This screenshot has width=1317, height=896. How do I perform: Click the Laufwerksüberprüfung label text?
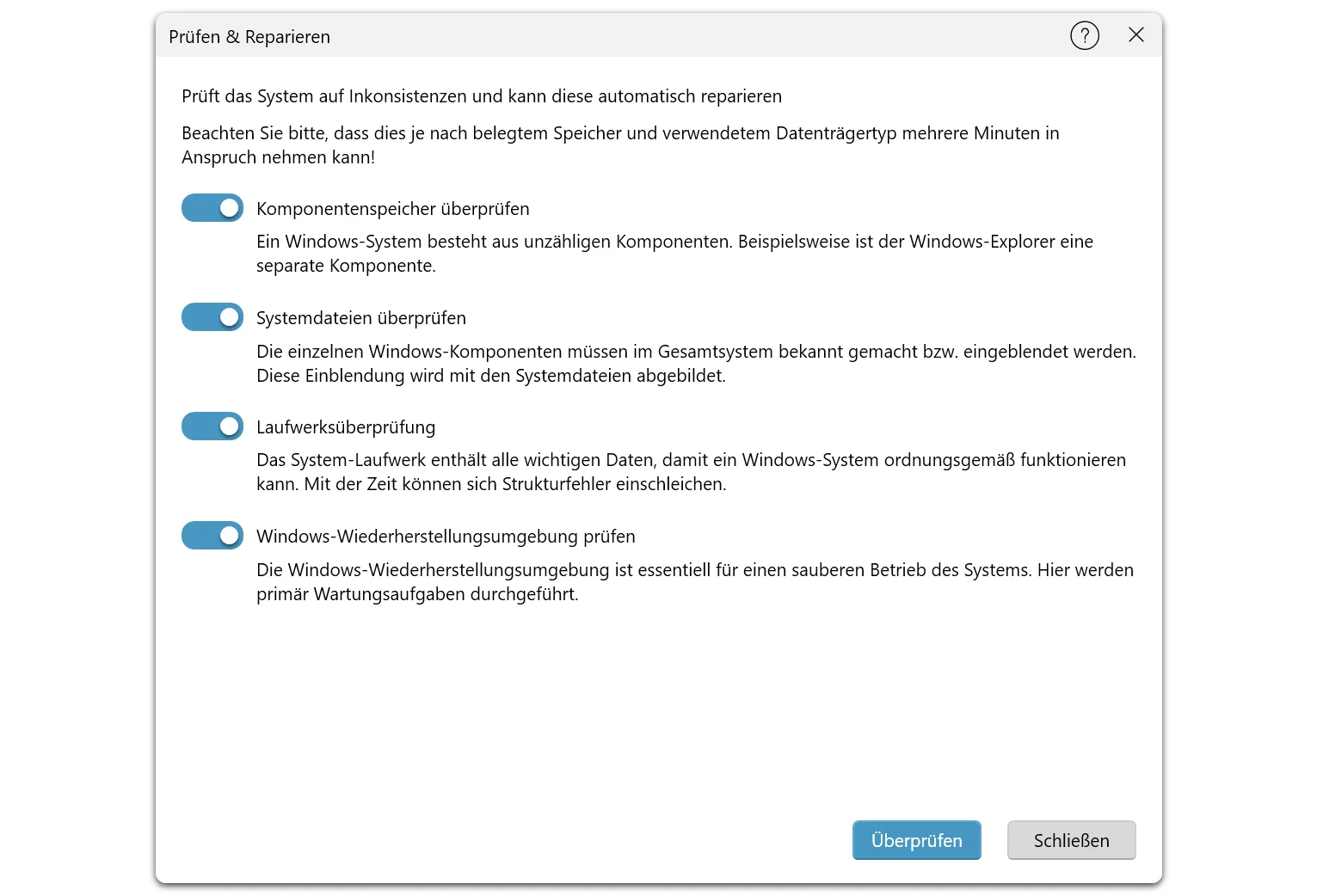(345, 427)
